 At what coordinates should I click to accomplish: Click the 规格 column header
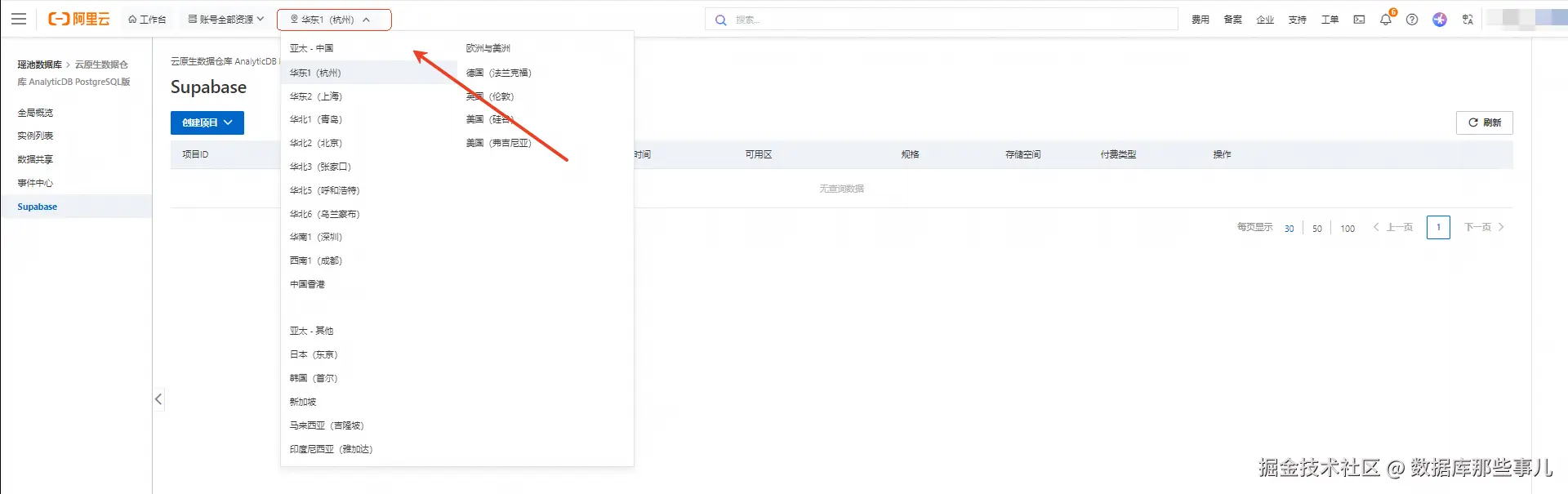click(x=911, y=154)
